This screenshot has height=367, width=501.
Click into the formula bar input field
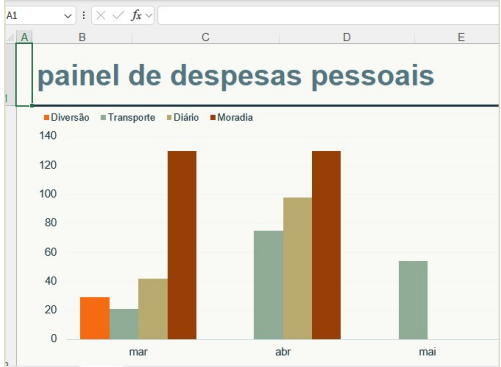click(x=328, y=15)
